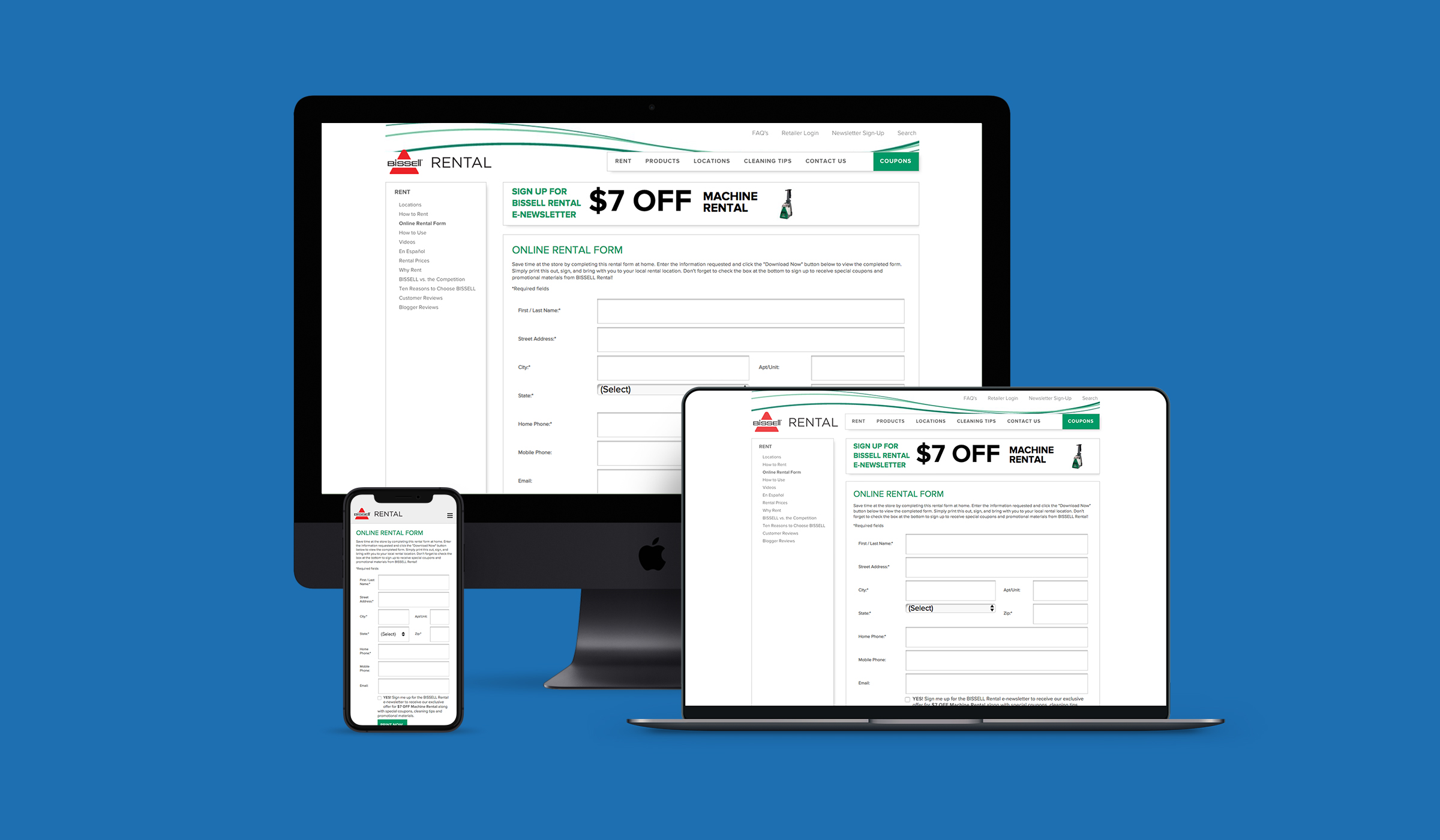Image resolution: width=1440 pixels, height=840 pixels.
Task: Click the PRODUCTS navigation tab
Action: point(660,161)
